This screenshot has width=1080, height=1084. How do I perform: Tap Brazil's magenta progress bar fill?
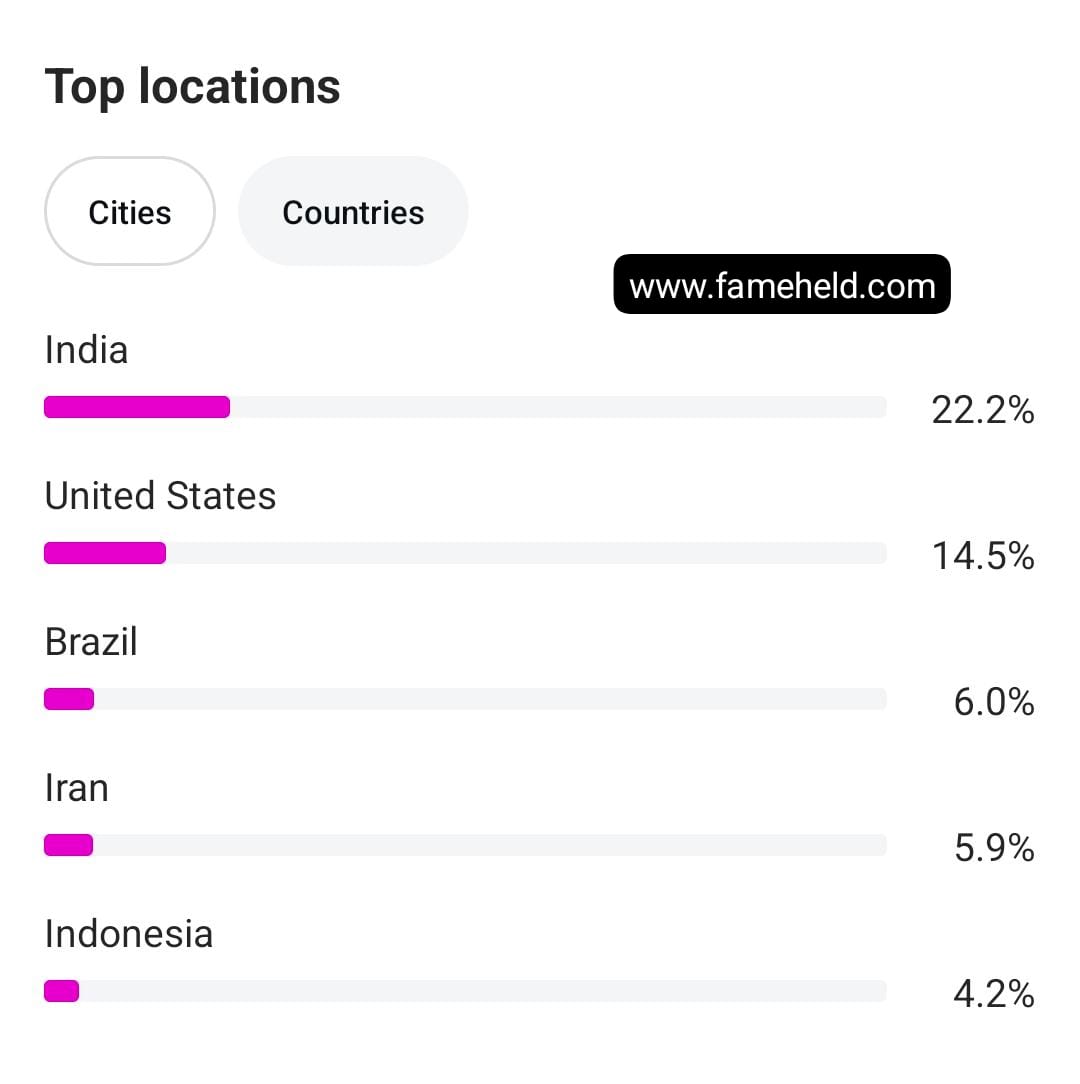click(69, 699)
